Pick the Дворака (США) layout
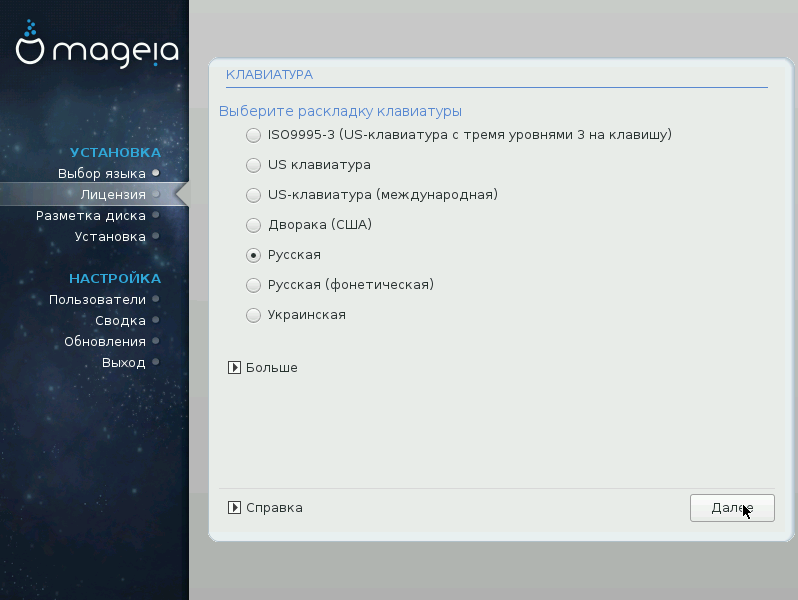The width and height of the screenshot is (798, 600). [x=253, y=224]
